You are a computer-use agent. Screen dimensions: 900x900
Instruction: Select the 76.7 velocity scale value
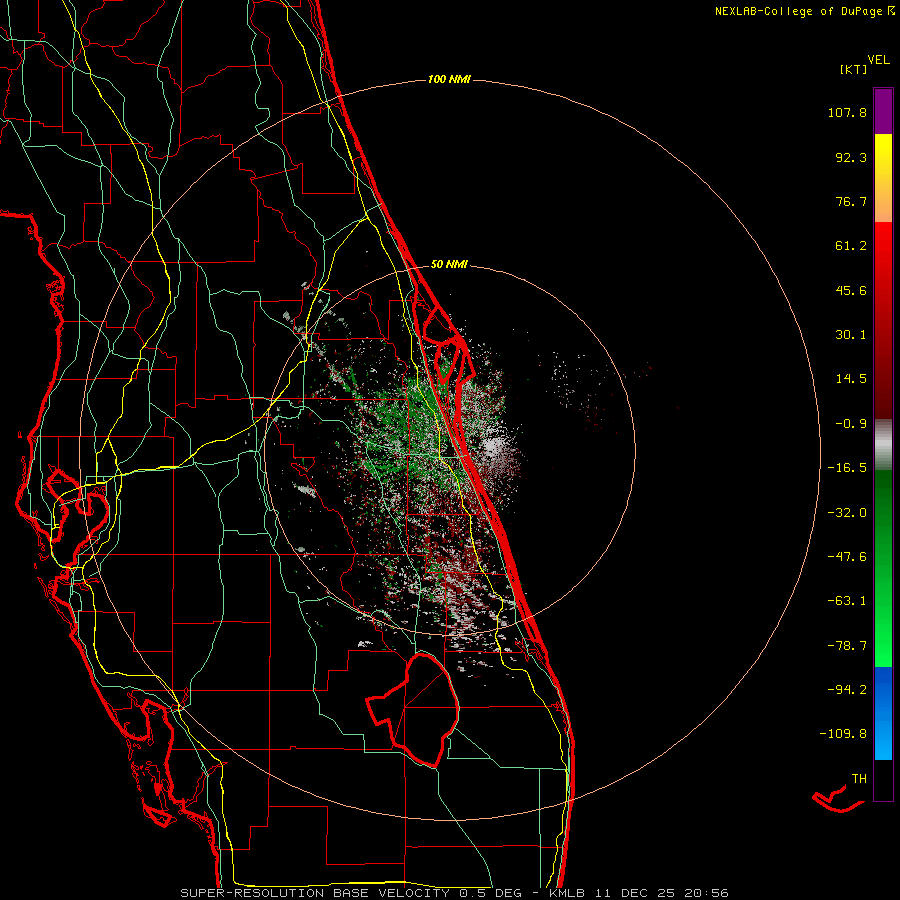tap(851, 201)
